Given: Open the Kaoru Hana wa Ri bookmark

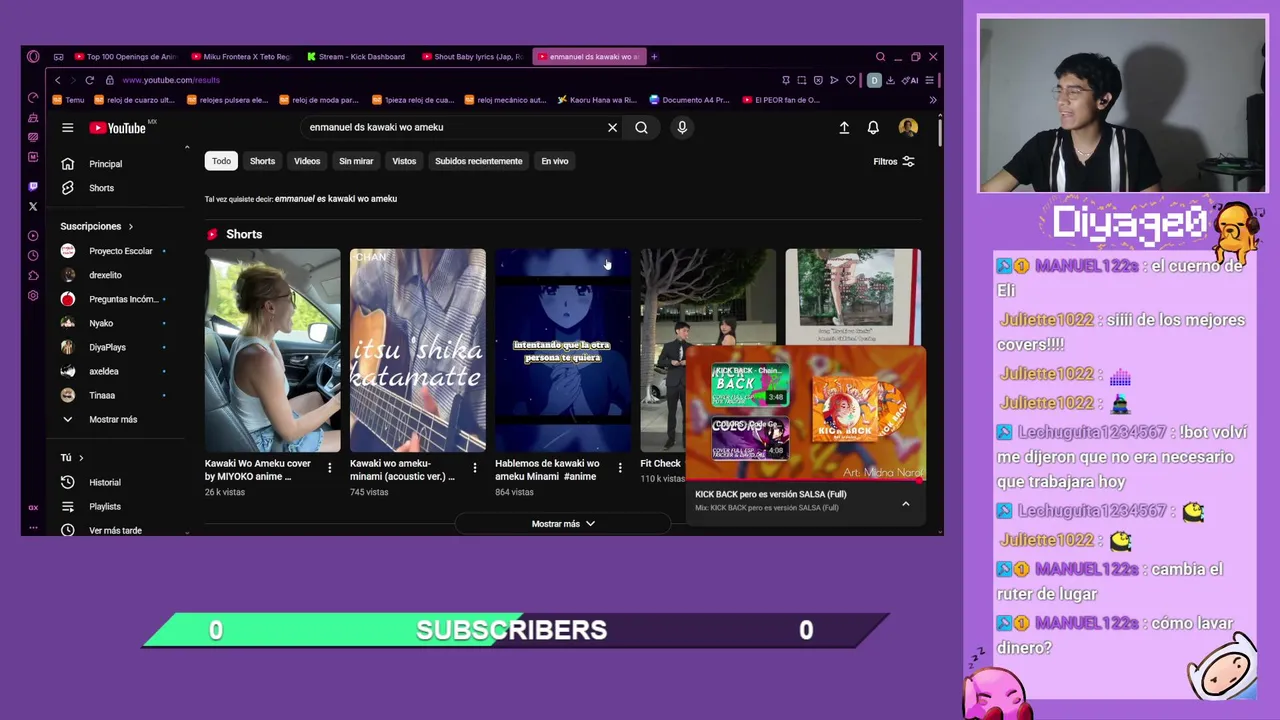Looking at the screenshot, I should [x=598, y=100].
